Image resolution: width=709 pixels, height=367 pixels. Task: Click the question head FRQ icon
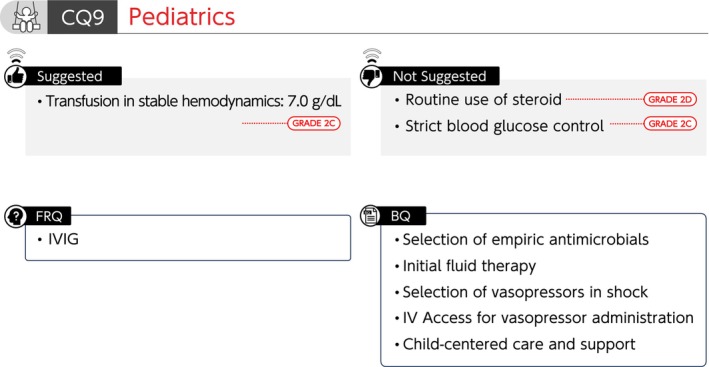(16, 216)
